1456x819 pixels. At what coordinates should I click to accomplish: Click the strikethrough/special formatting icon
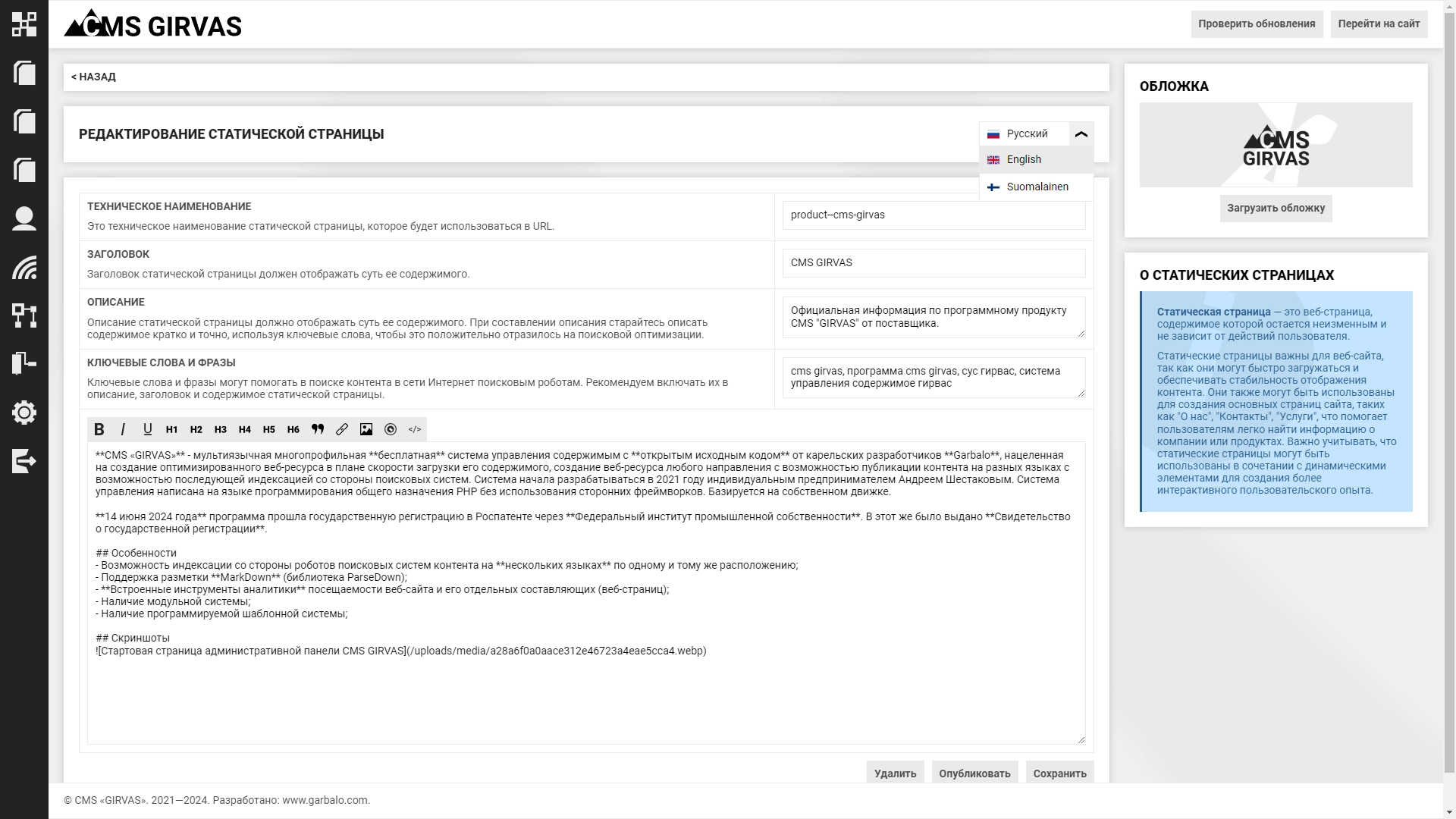pos(390,429)
